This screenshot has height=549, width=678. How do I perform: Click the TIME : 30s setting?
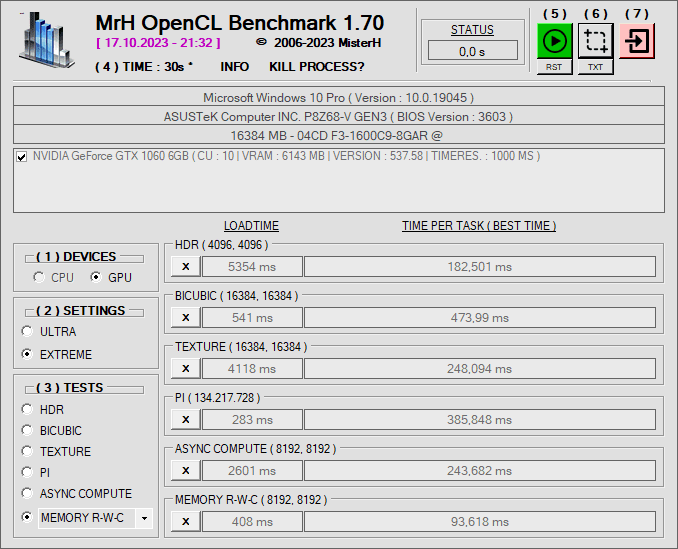[144, 67]
